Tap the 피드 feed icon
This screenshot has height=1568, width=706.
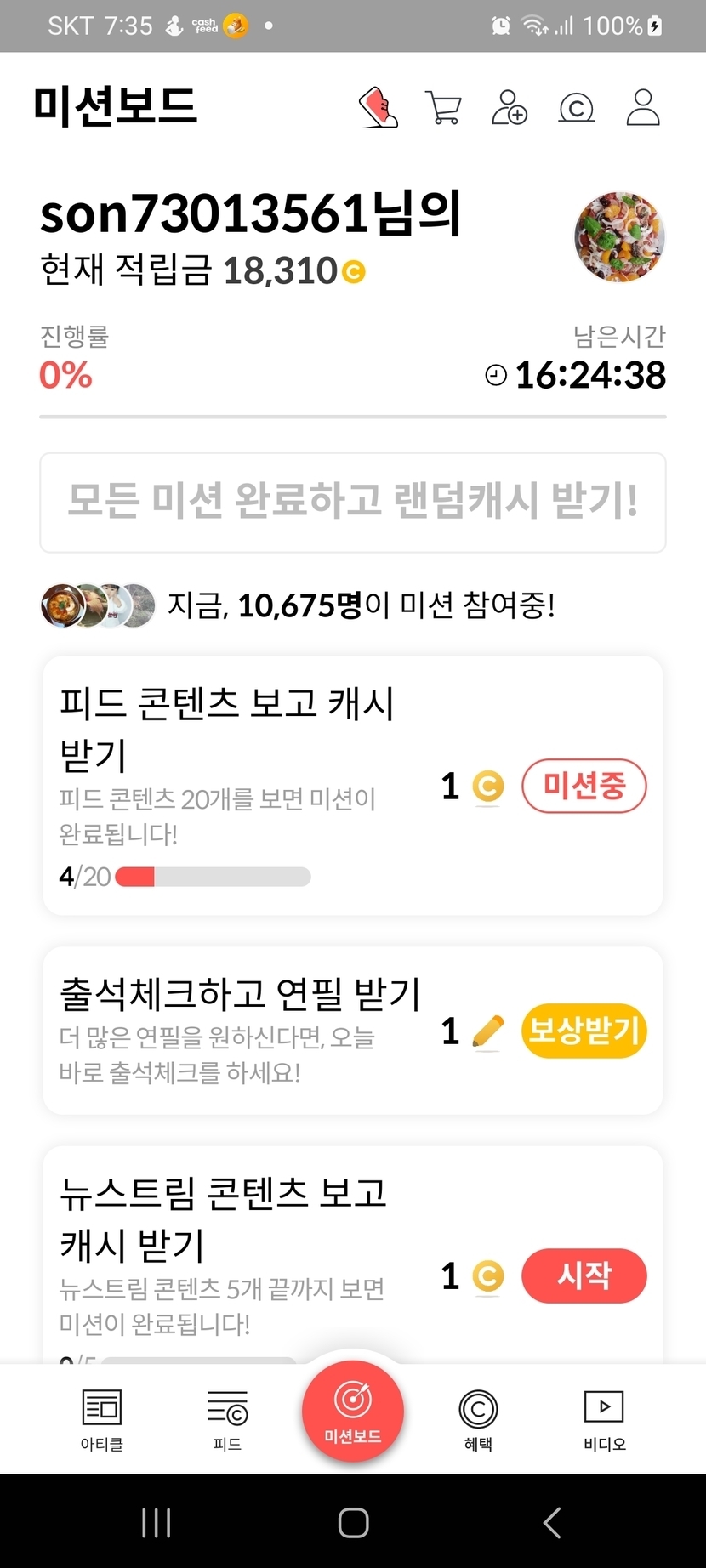227,1418
